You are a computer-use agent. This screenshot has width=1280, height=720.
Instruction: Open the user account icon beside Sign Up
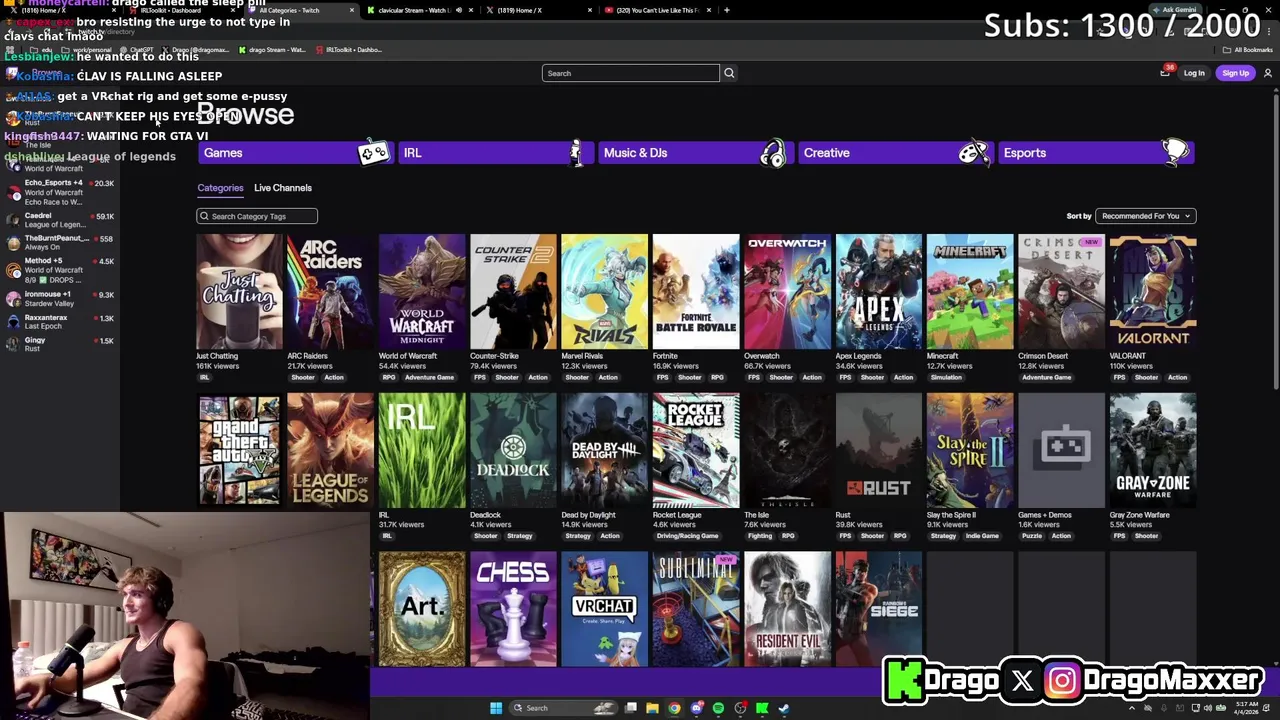[x=1267, y=73]
